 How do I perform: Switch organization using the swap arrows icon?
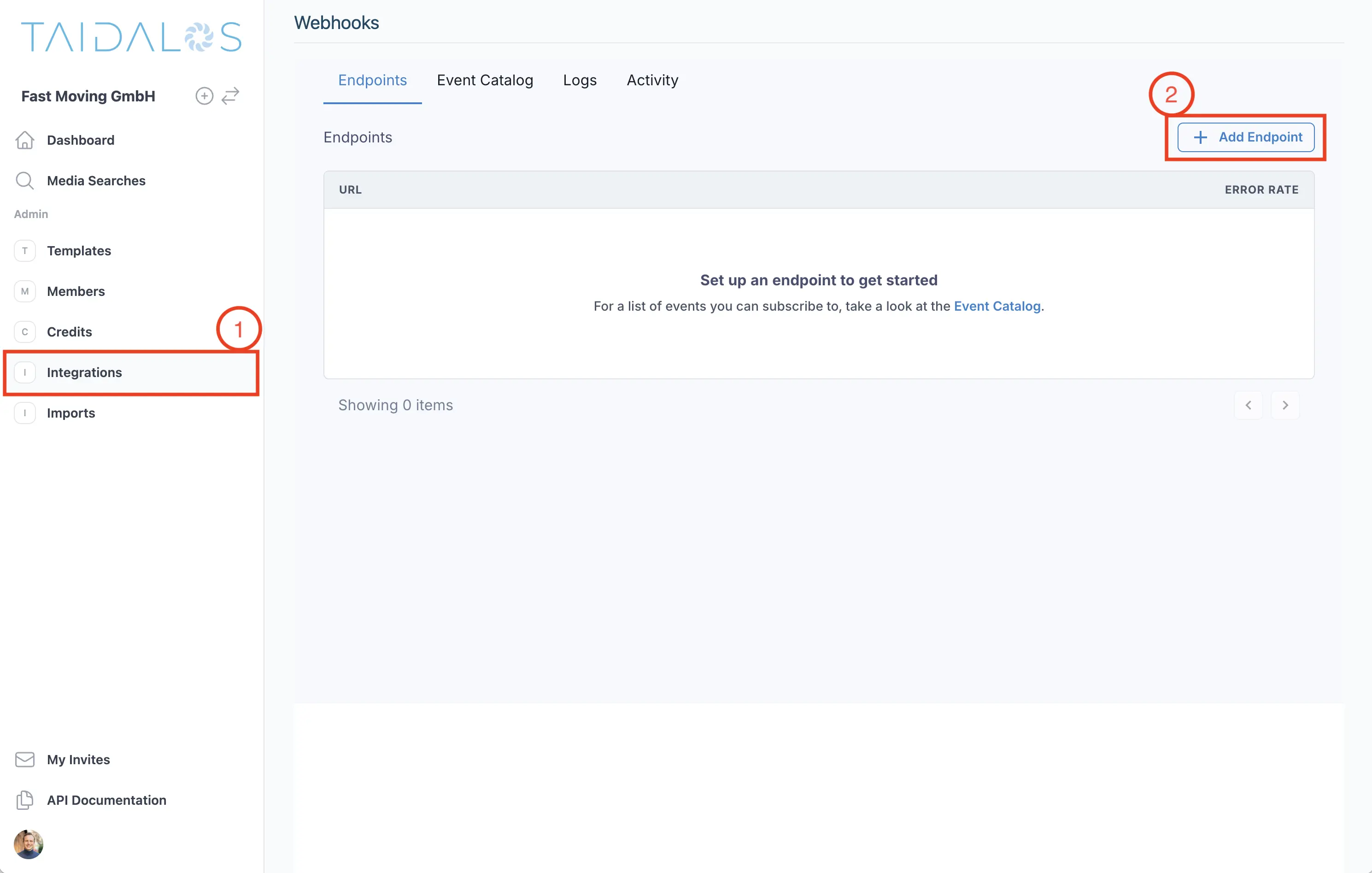point(230,96)
